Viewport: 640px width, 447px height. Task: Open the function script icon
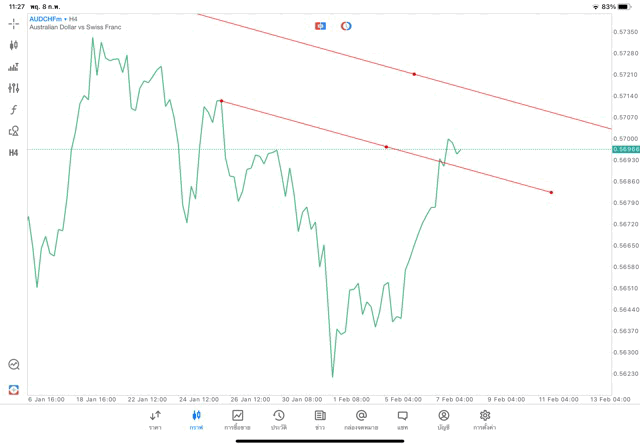coord(14,109)
